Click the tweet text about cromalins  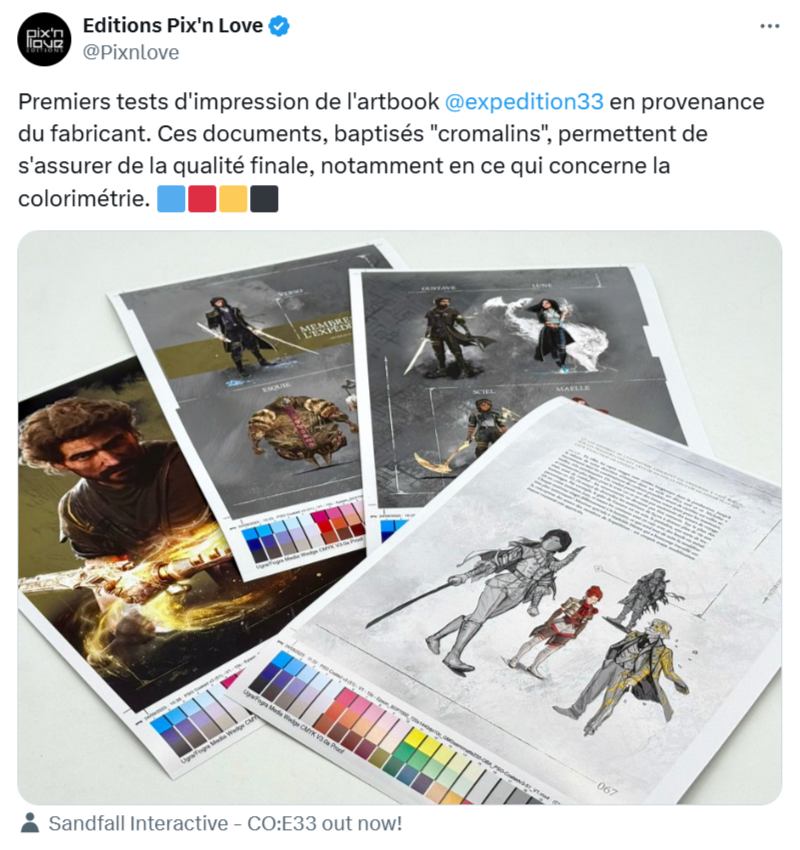pyautogui.click(x=391, y=150)
